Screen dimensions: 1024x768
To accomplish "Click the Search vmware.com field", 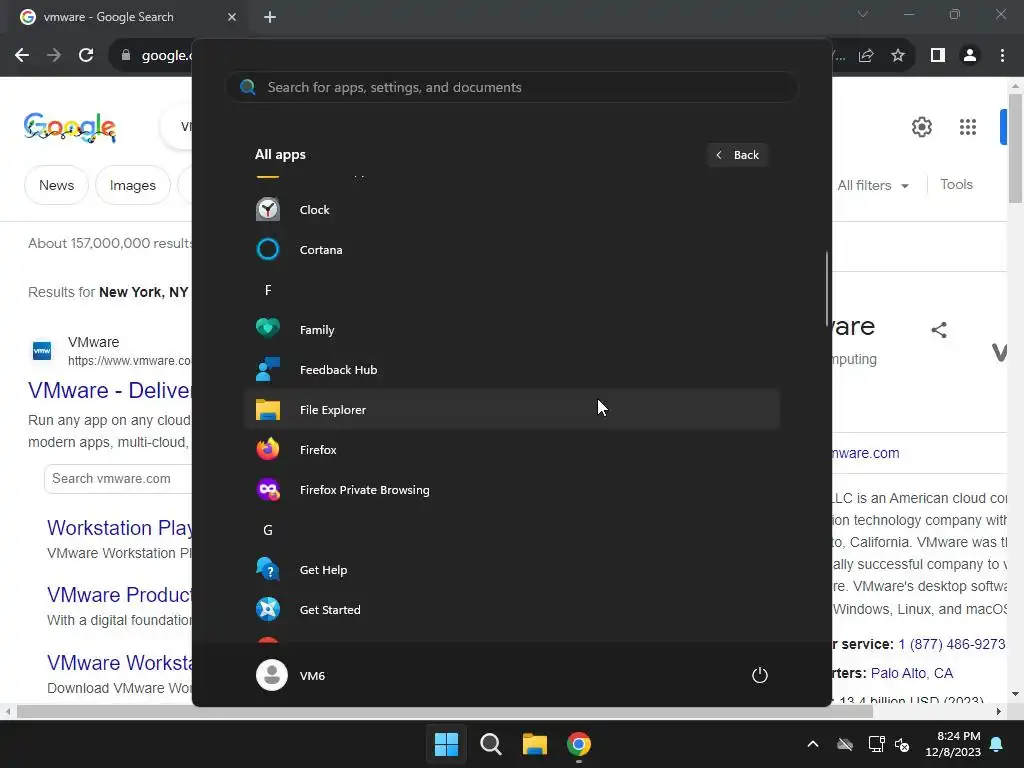I will 118,479.
